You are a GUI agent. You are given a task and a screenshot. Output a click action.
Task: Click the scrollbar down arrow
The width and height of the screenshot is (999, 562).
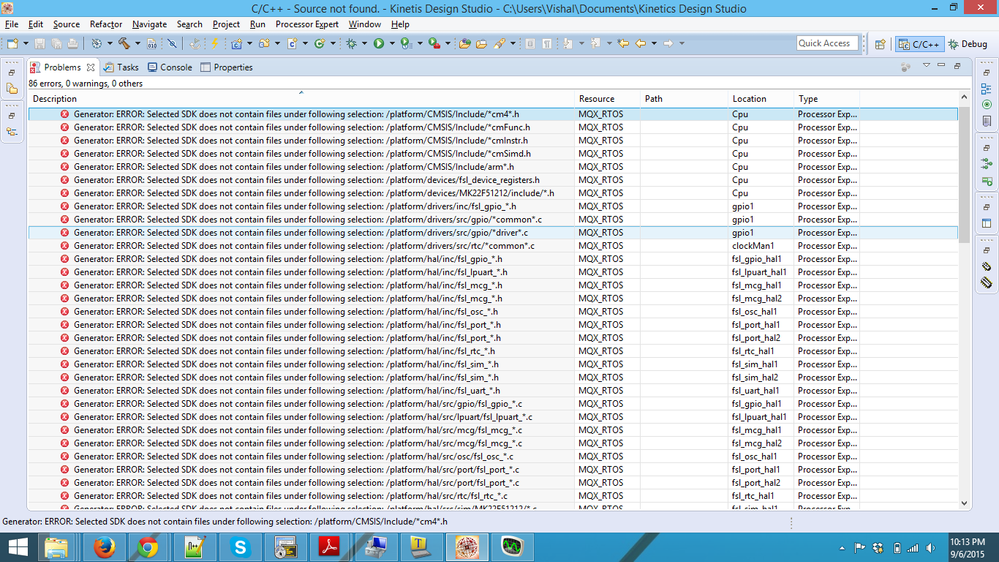[964, 503]
